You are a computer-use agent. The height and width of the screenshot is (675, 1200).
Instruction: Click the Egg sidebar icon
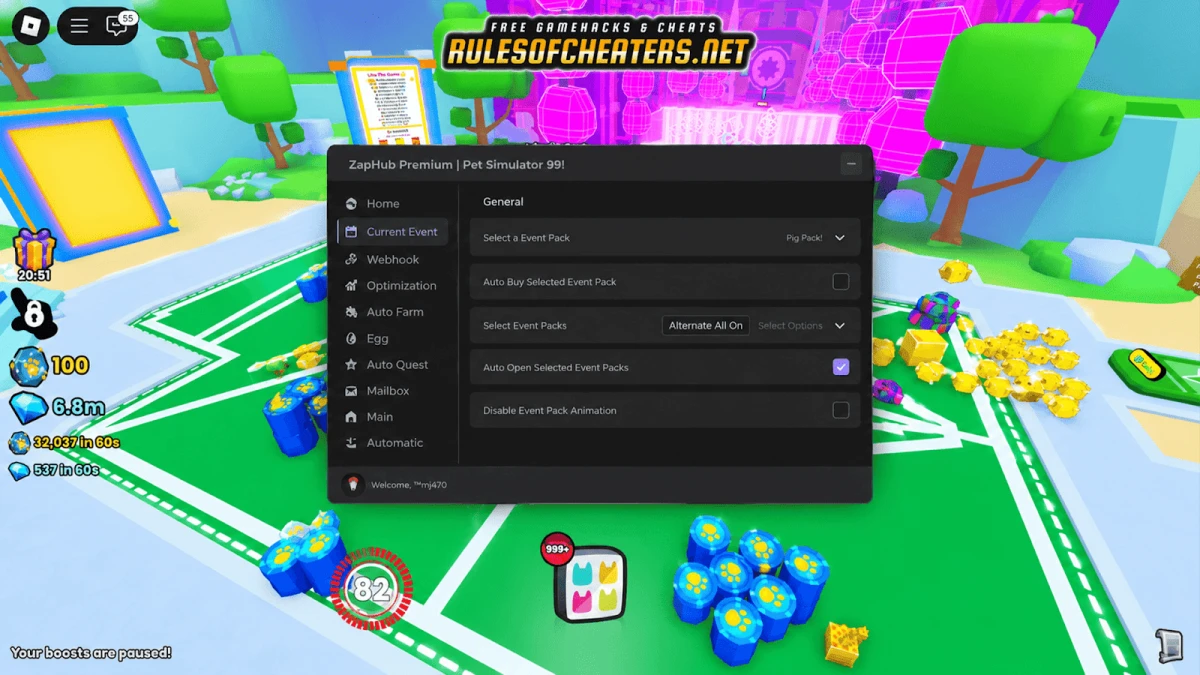pyautogui.click(x=351, y=338)
